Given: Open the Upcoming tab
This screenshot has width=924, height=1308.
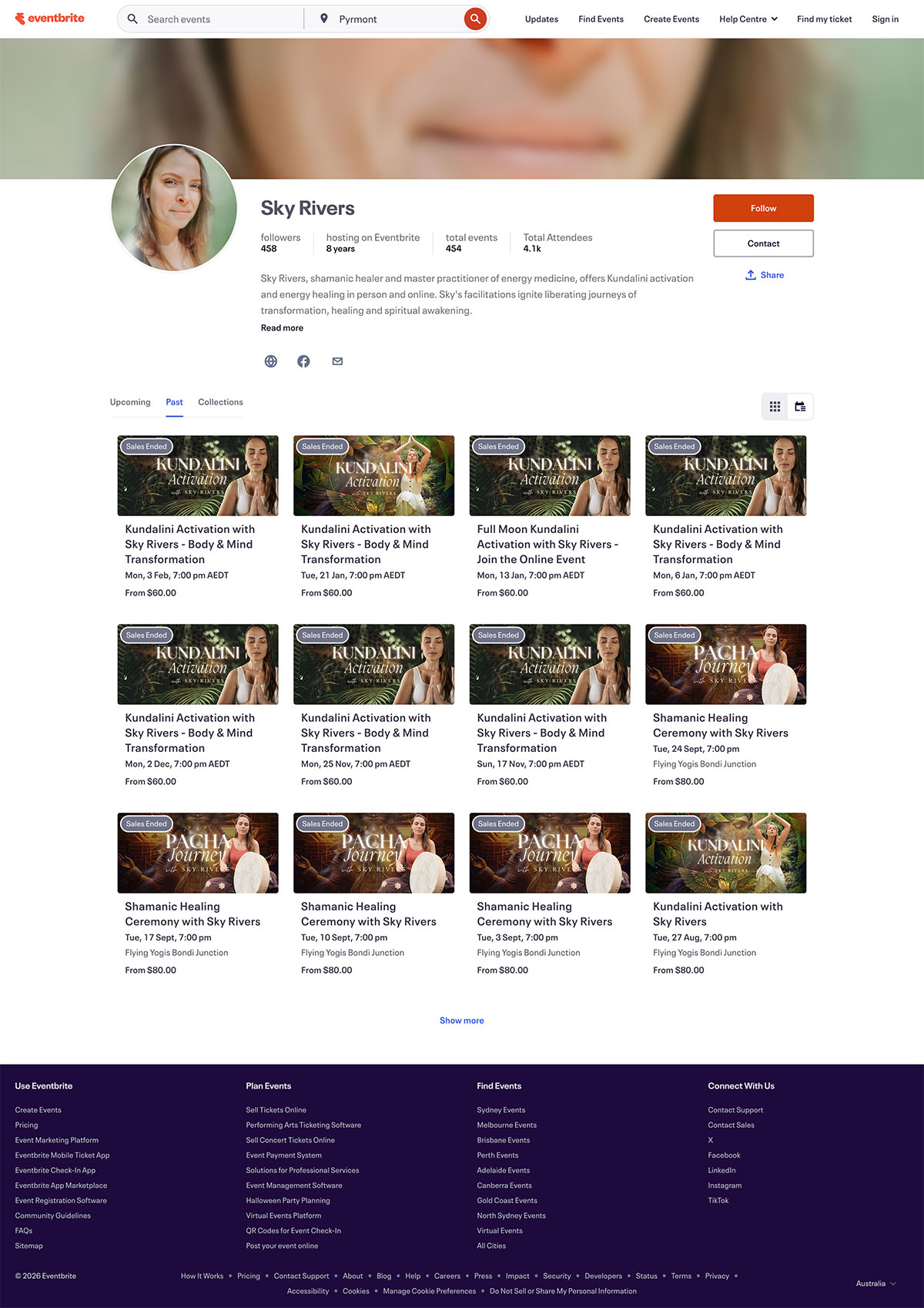Looking at the screenshot, I should click(130, 402).
